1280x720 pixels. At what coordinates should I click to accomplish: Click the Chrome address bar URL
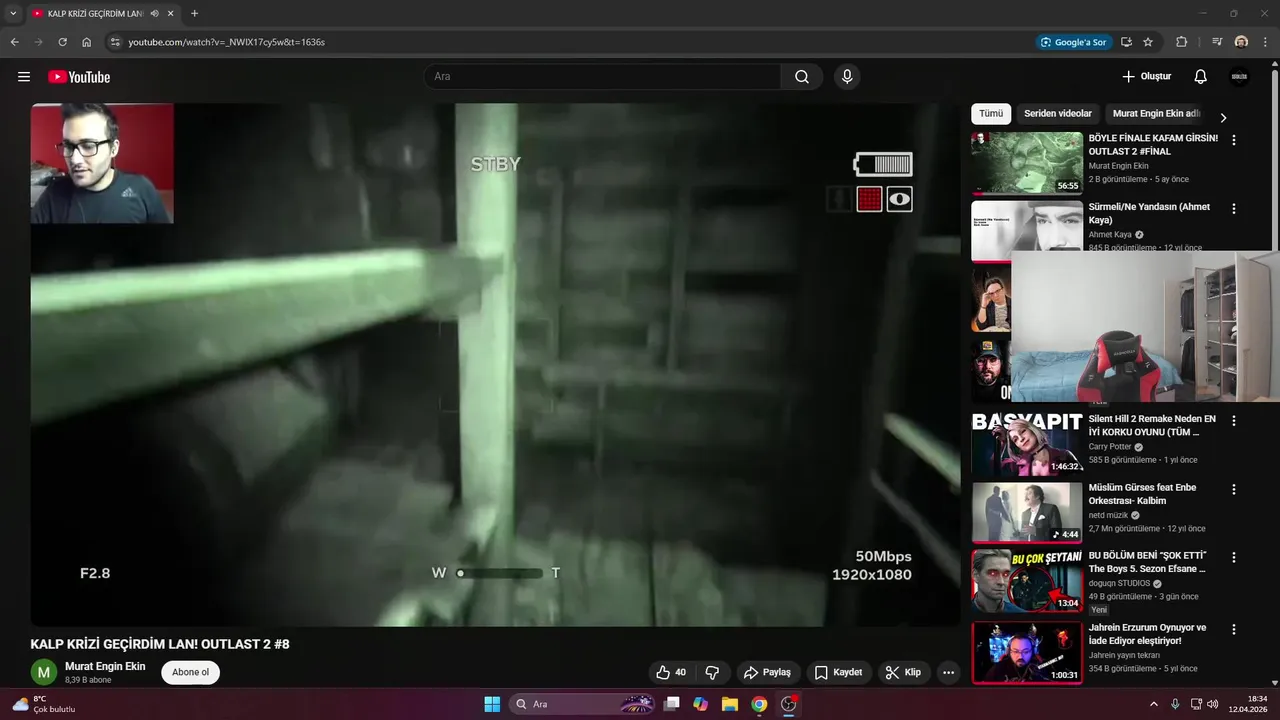[226, 42]
